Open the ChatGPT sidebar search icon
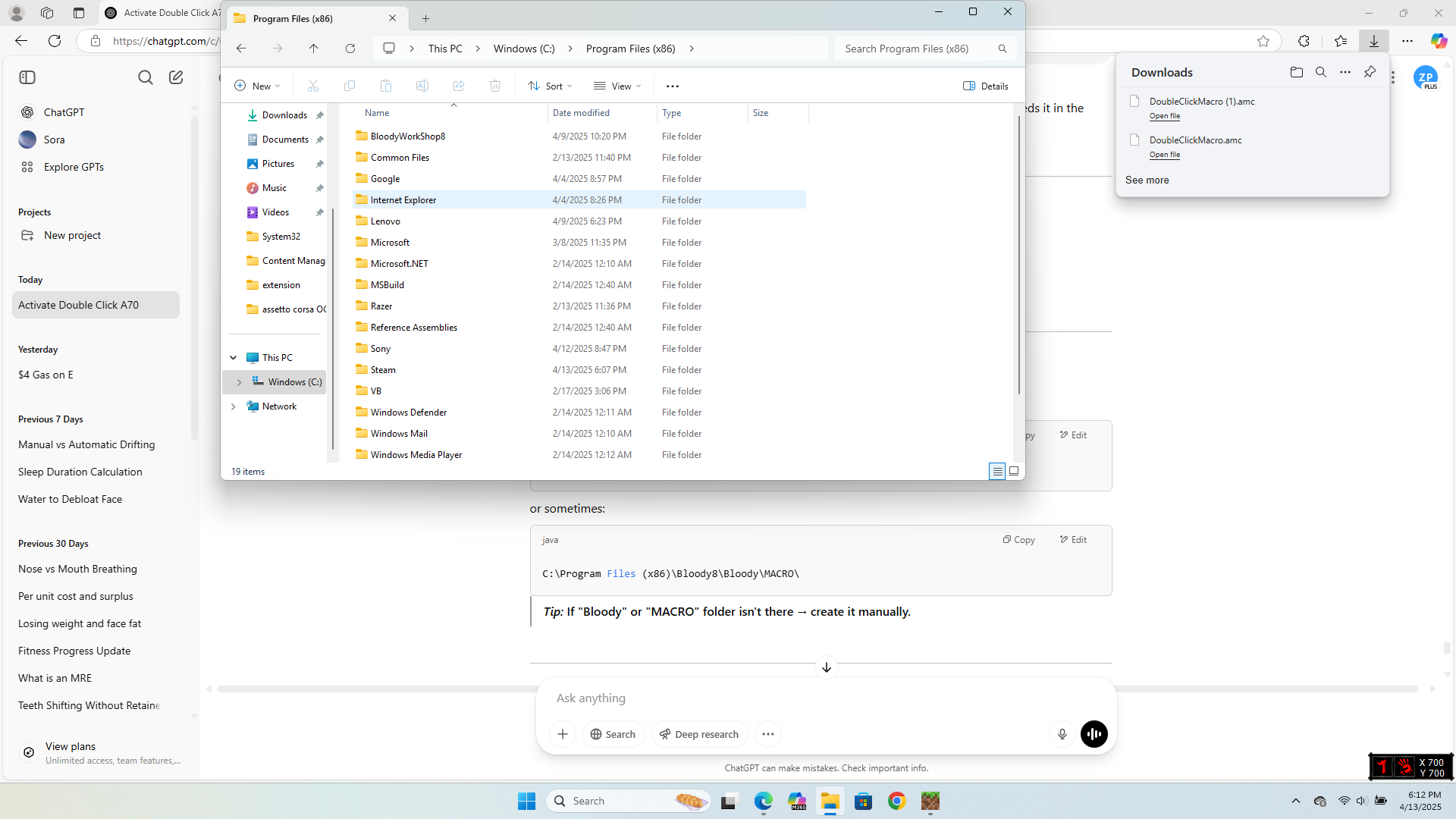The width and height of the screenshot is (1456, 819). click(x=145, y=77)
